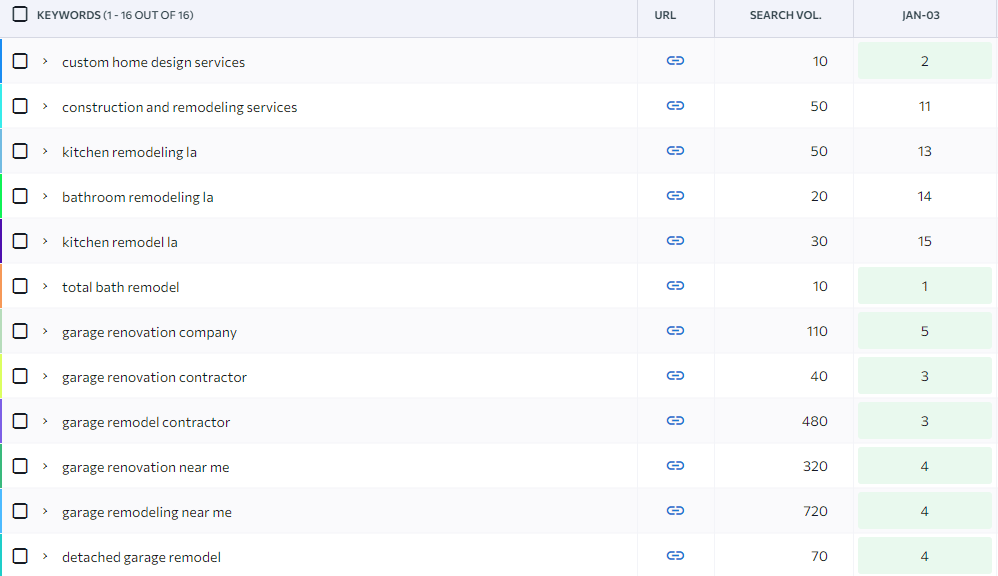998x576 pixels.
Task: Click rank value 15 in JAN-03 column
Action: [x=925, y=241]
